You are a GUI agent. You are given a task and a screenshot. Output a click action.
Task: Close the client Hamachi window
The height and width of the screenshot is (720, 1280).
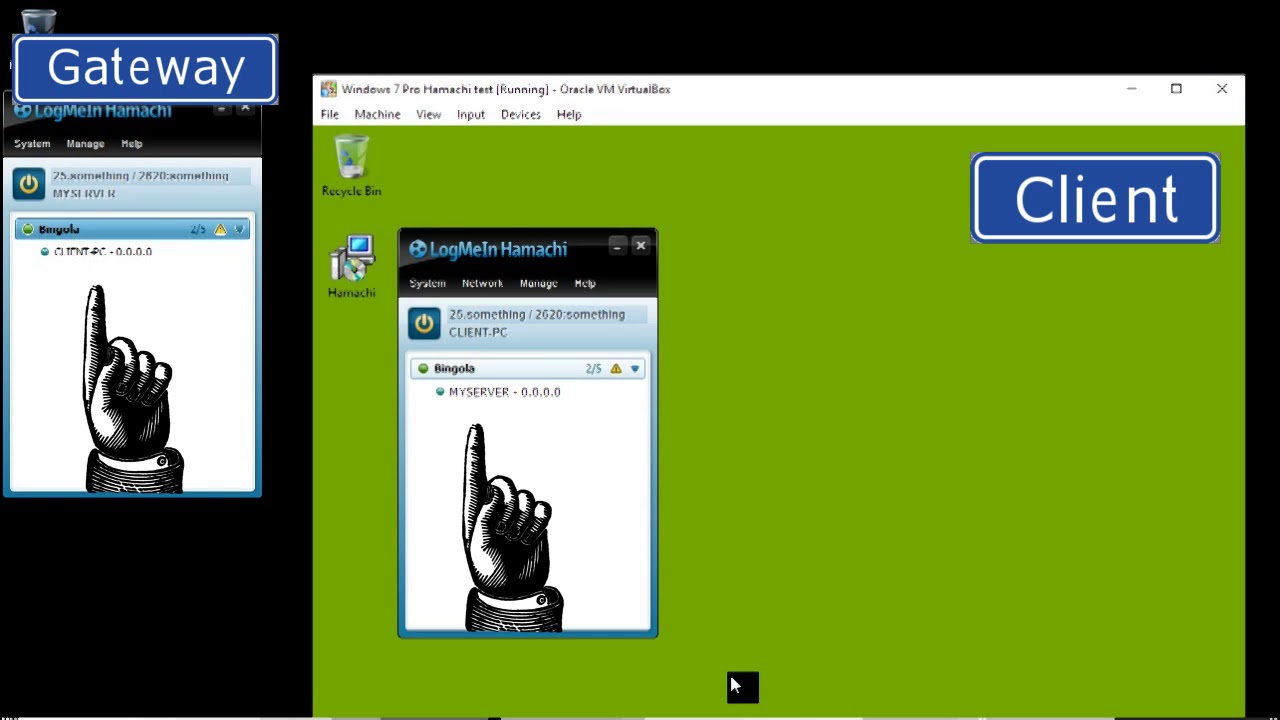(641, 246)
